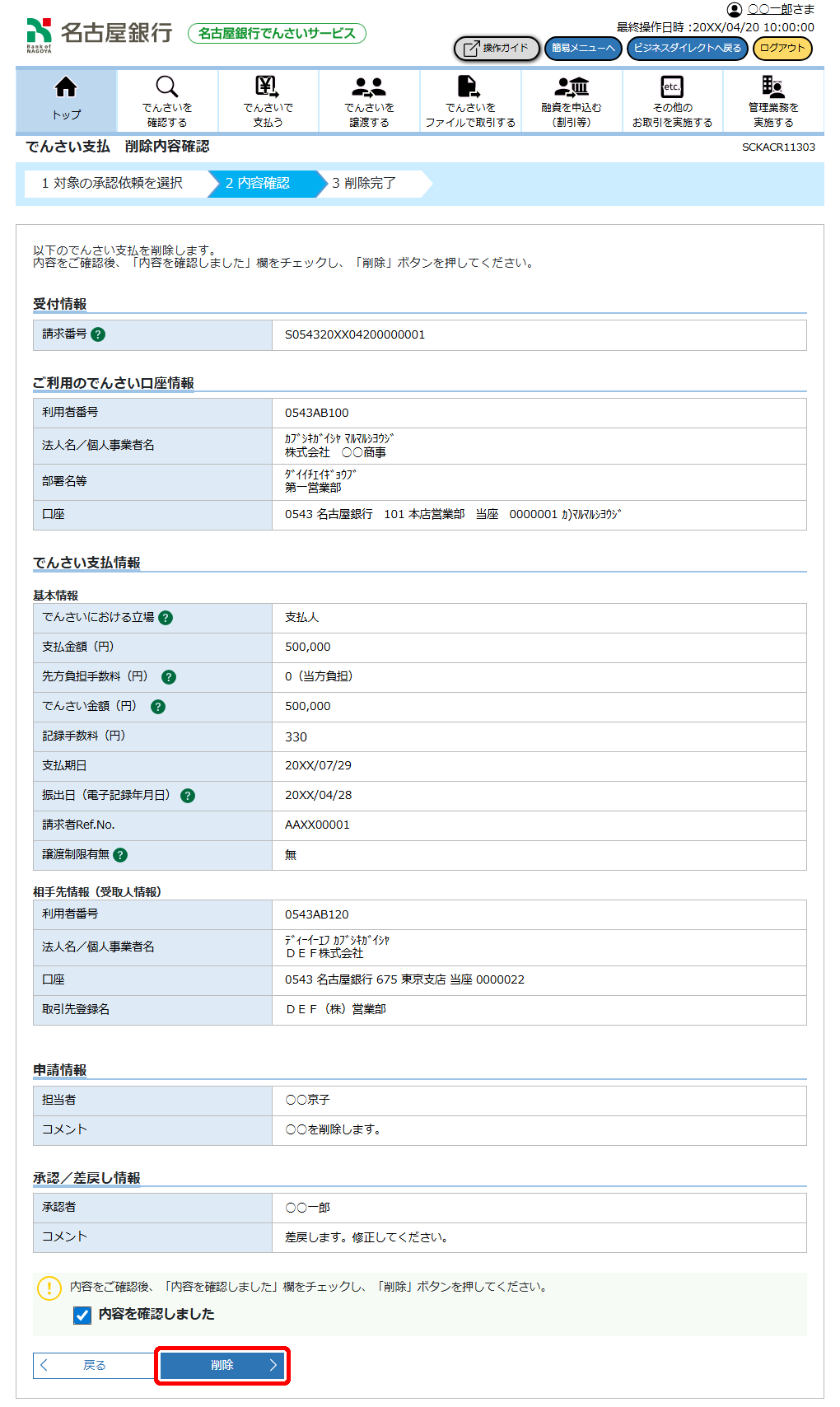
Task: Click the ○○一郎 user name link
Action: [769, 10]
